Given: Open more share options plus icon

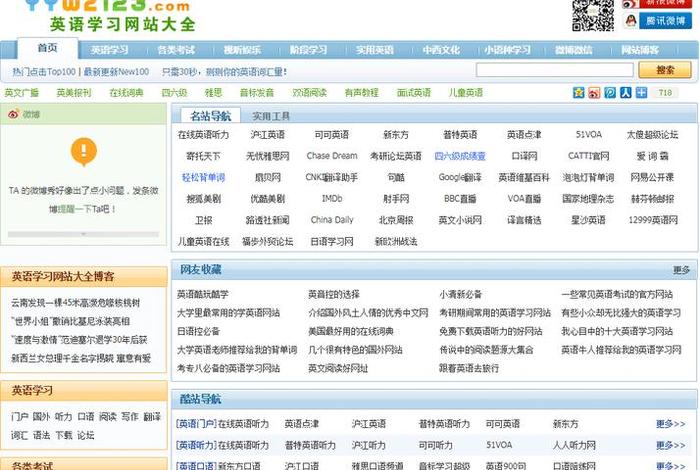Looking at the screenshot, I should (x=641, y=92).
